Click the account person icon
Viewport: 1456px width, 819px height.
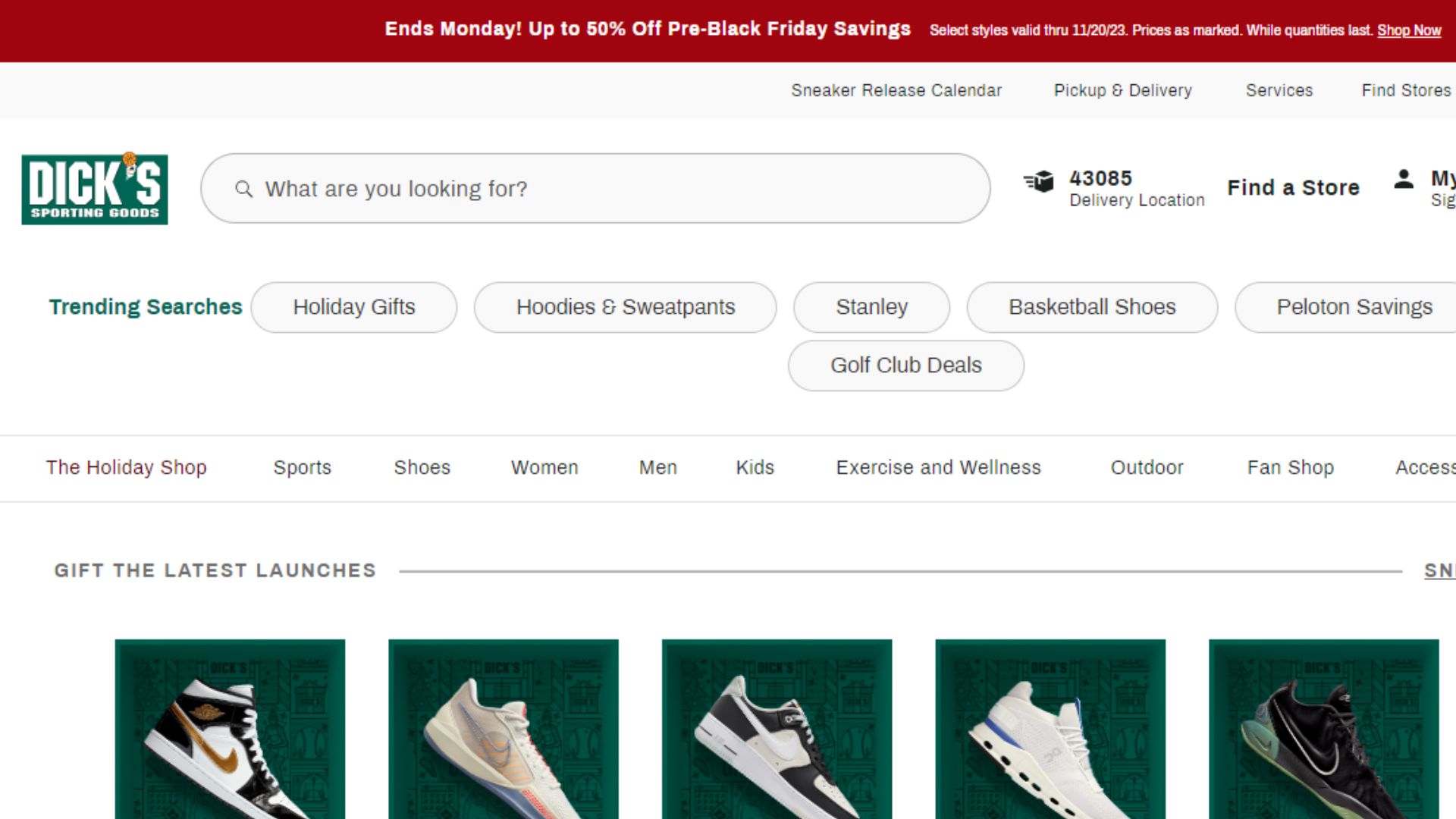1404,180
